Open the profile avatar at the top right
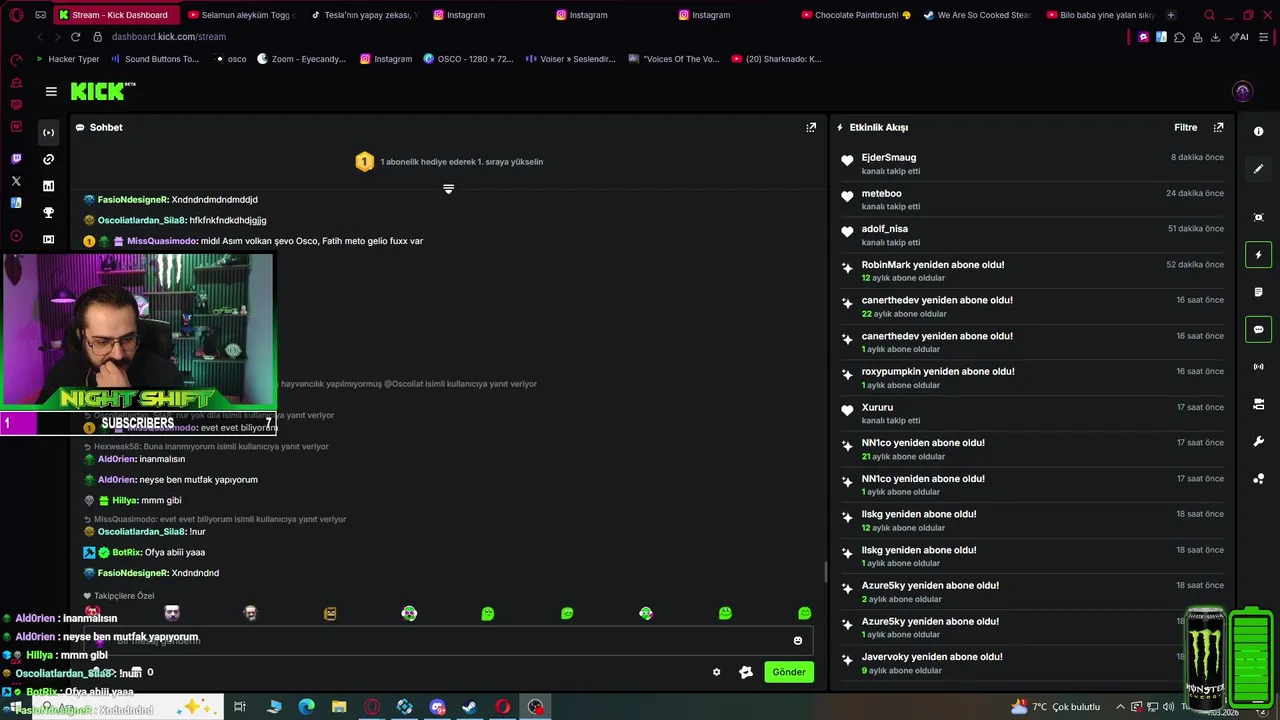1280x720 pixels. (1242, 91)
